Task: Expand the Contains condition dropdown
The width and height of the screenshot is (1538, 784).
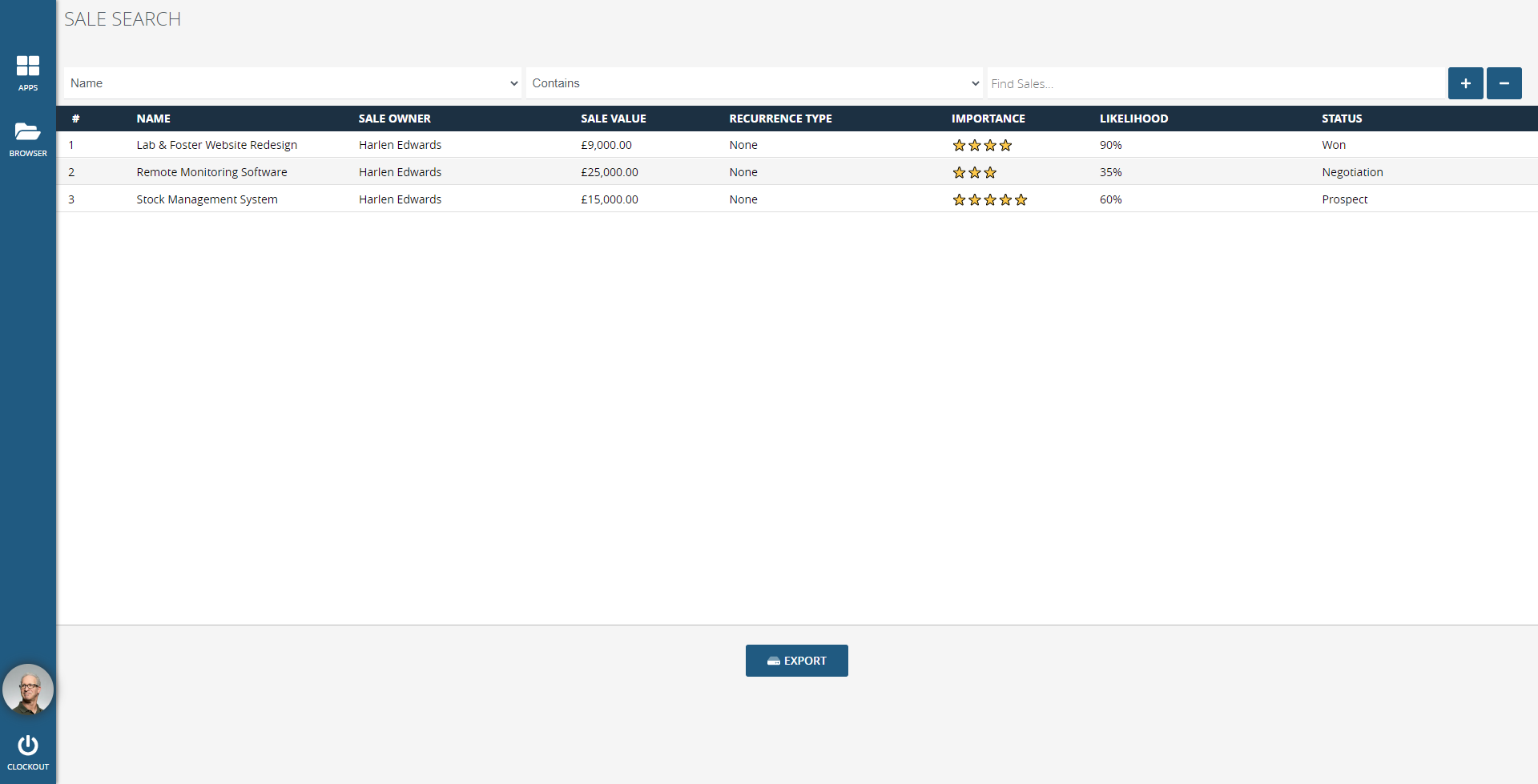Action: (x=754, y=83)
